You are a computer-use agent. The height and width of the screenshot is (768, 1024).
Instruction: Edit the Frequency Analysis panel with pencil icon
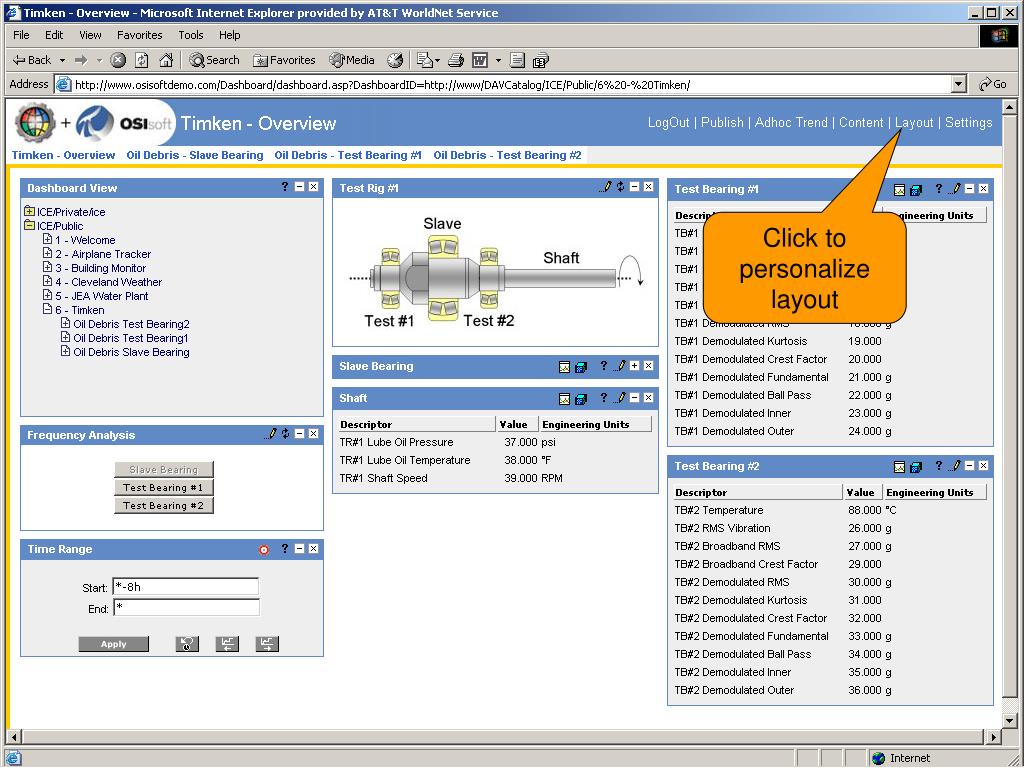click(x=271, y=434)
